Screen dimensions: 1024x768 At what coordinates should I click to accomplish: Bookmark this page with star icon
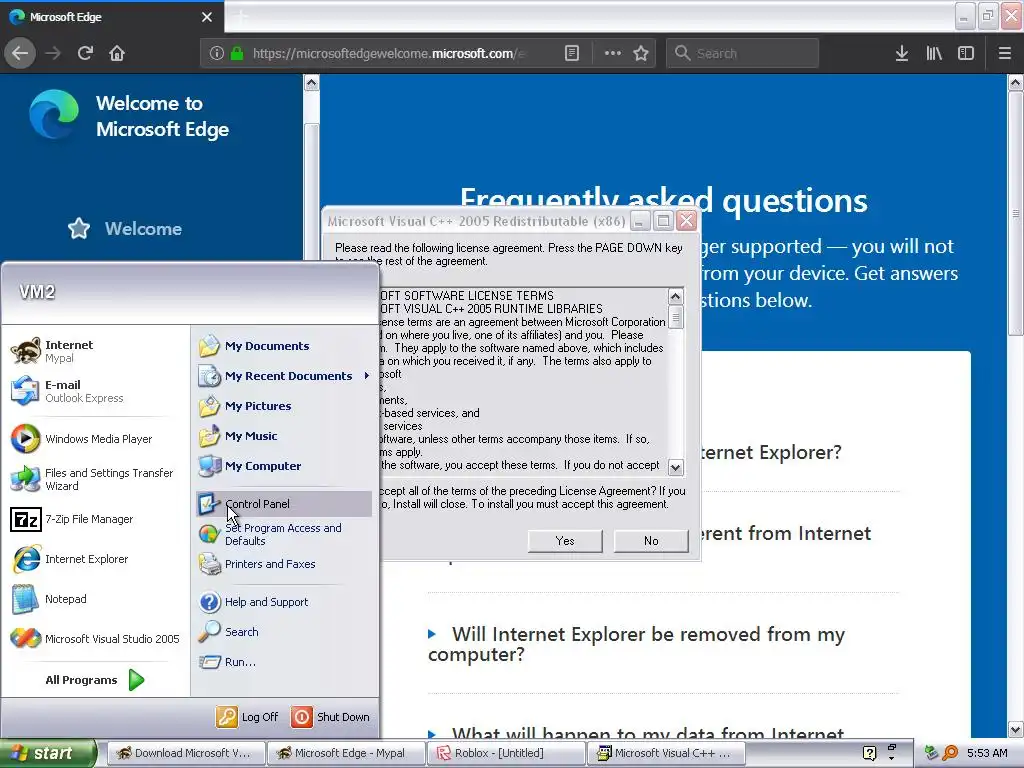(x=641, y=53)
